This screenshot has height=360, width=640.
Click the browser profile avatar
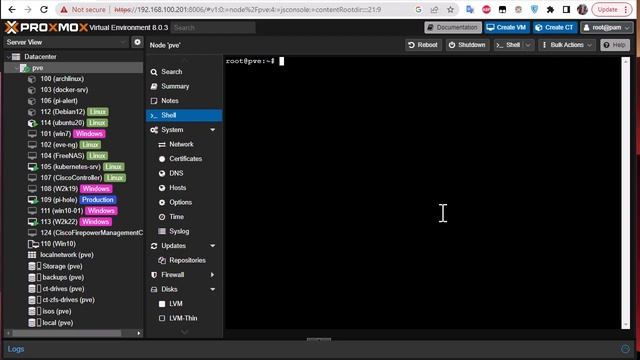[582, 9]
